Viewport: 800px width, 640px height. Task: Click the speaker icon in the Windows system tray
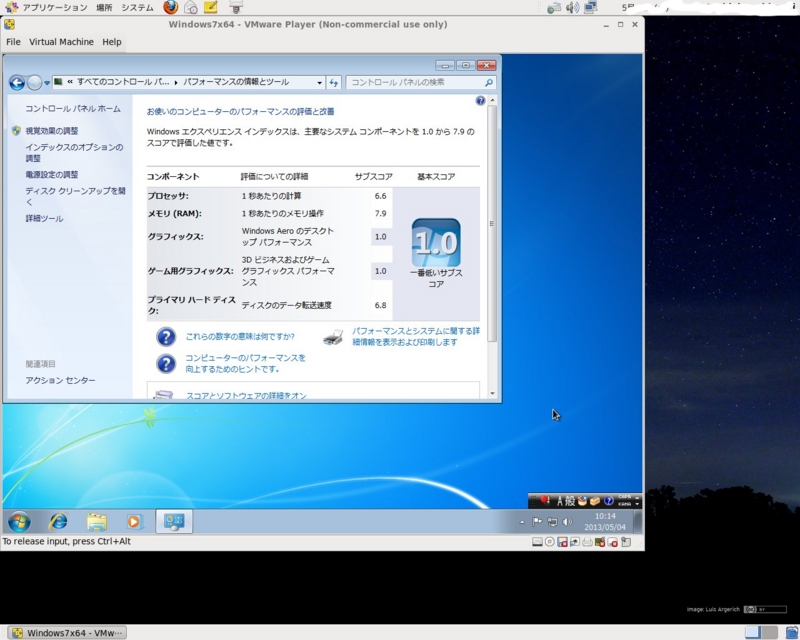[x=566, y=520]
